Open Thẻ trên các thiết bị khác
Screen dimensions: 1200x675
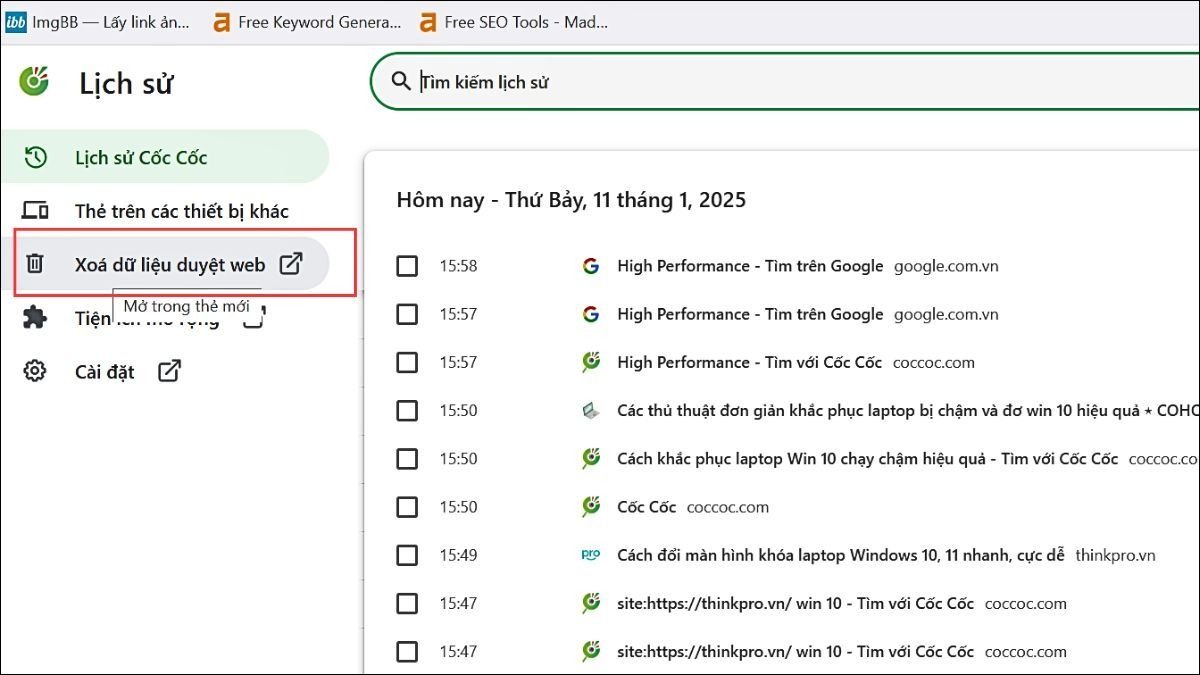click(x=181, y=211)
